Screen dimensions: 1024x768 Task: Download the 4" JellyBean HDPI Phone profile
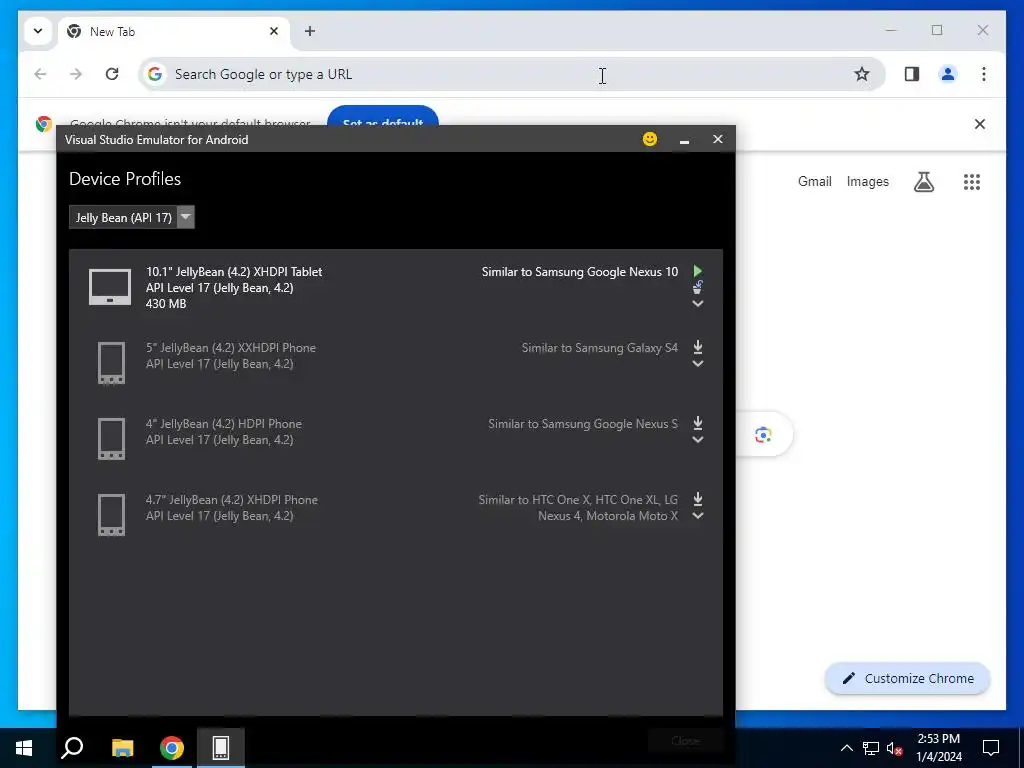697,423
